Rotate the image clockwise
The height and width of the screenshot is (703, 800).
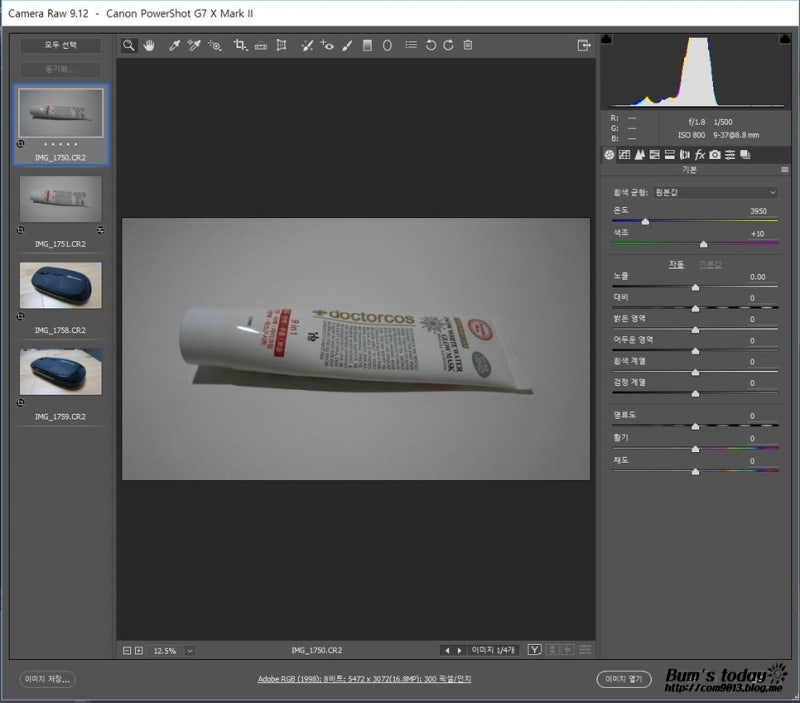click(448, 45)
